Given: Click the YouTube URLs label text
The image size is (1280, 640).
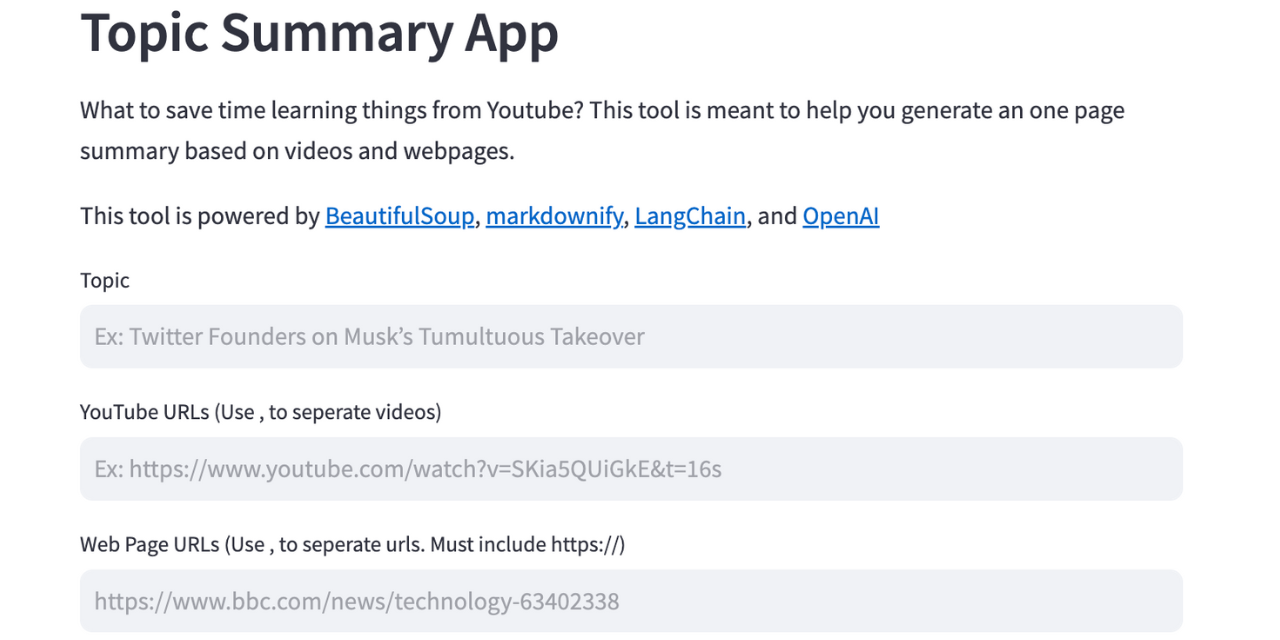Looking at the screenshot, I should 260,411.
